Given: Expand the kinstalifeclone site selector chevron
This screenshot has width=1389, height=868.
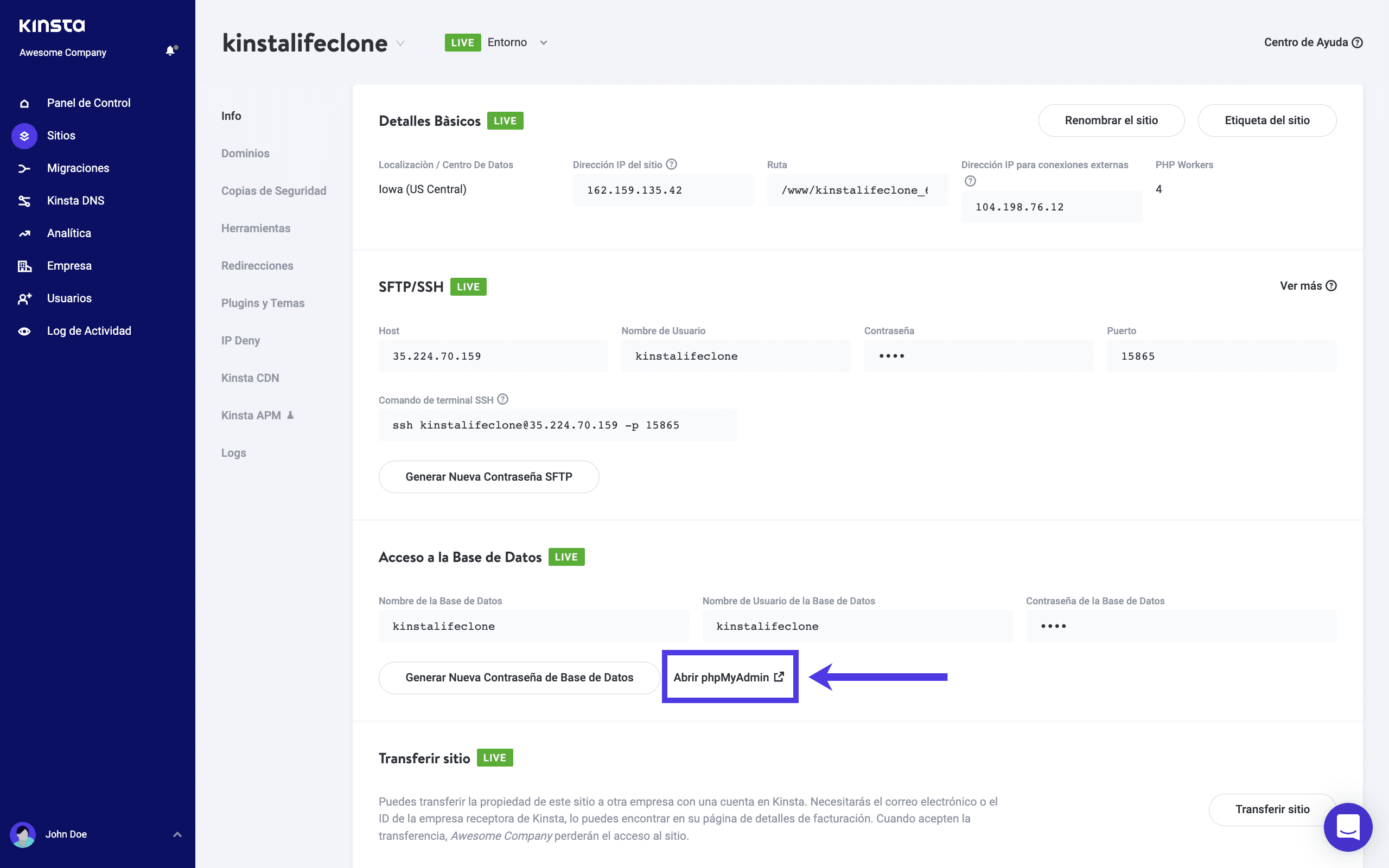Looking at the screenshot, I should [400, 43].
